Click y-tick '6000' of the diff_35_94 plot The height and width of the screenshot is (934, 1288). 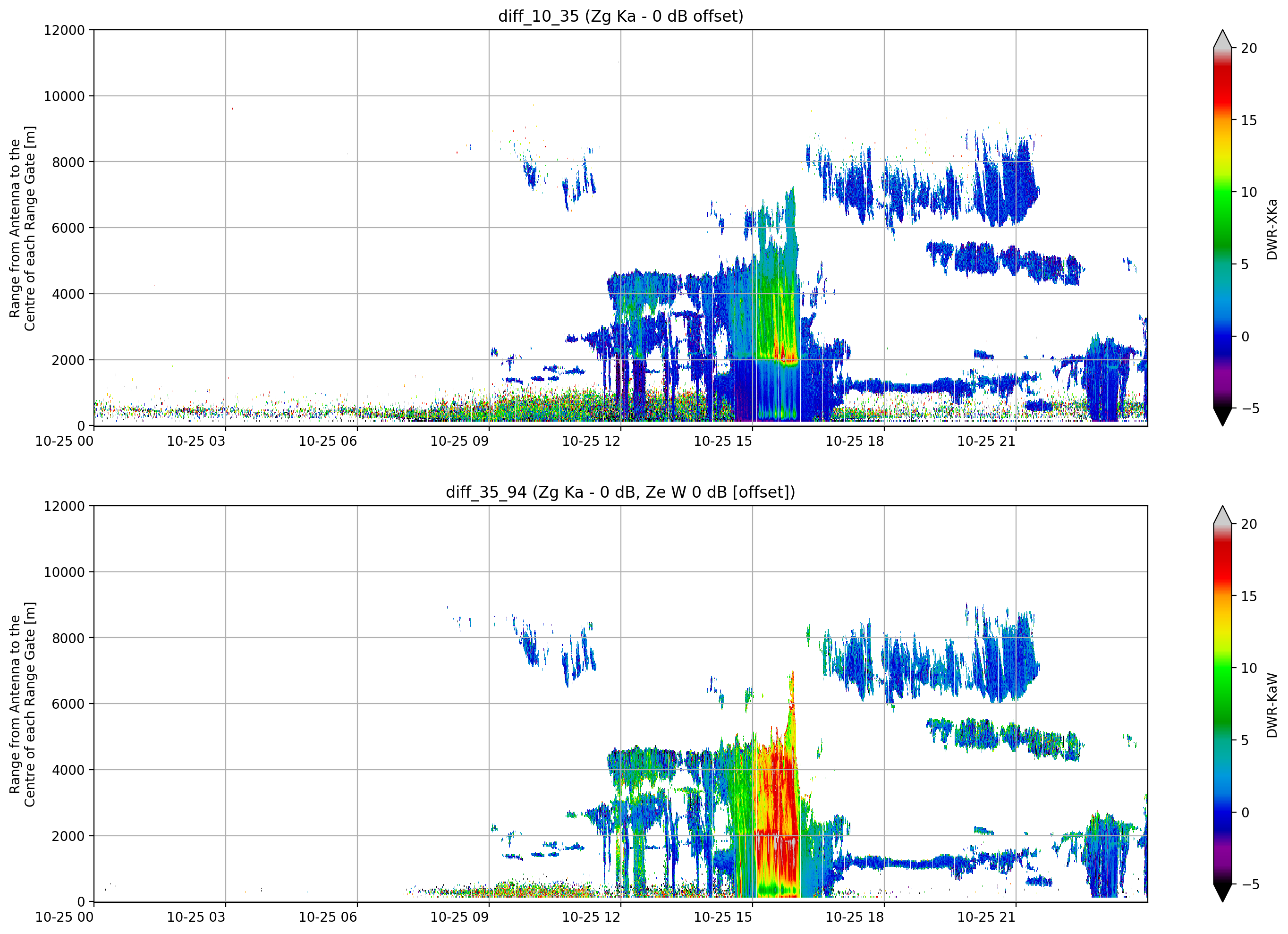68,704
